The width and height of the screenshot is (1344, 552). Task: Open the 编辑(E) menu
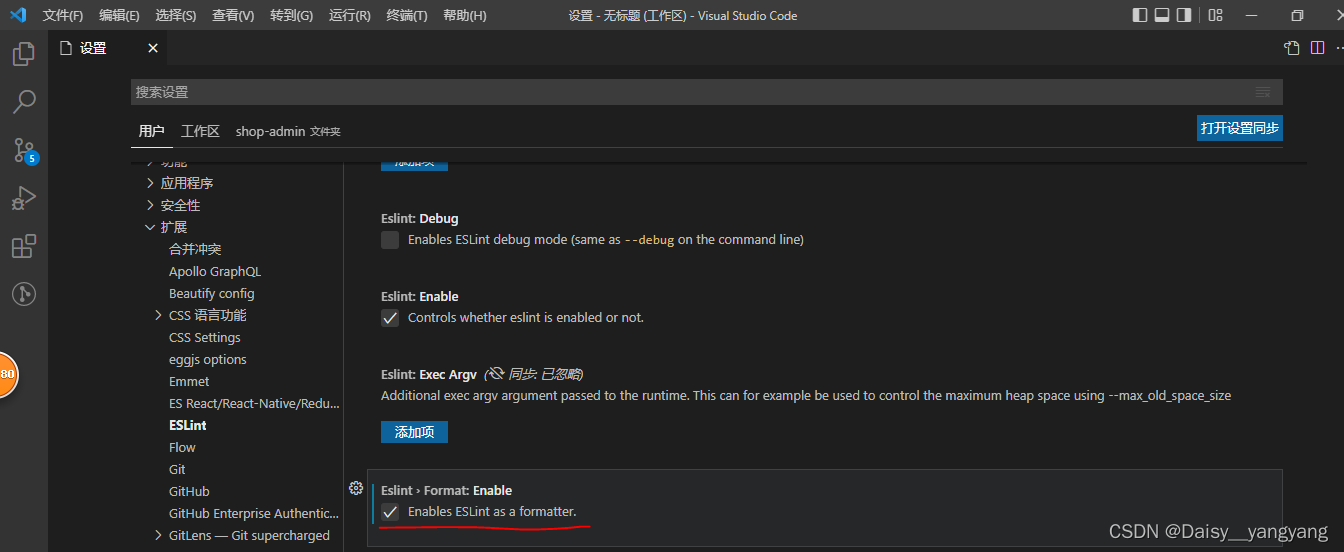pos(119,16)
